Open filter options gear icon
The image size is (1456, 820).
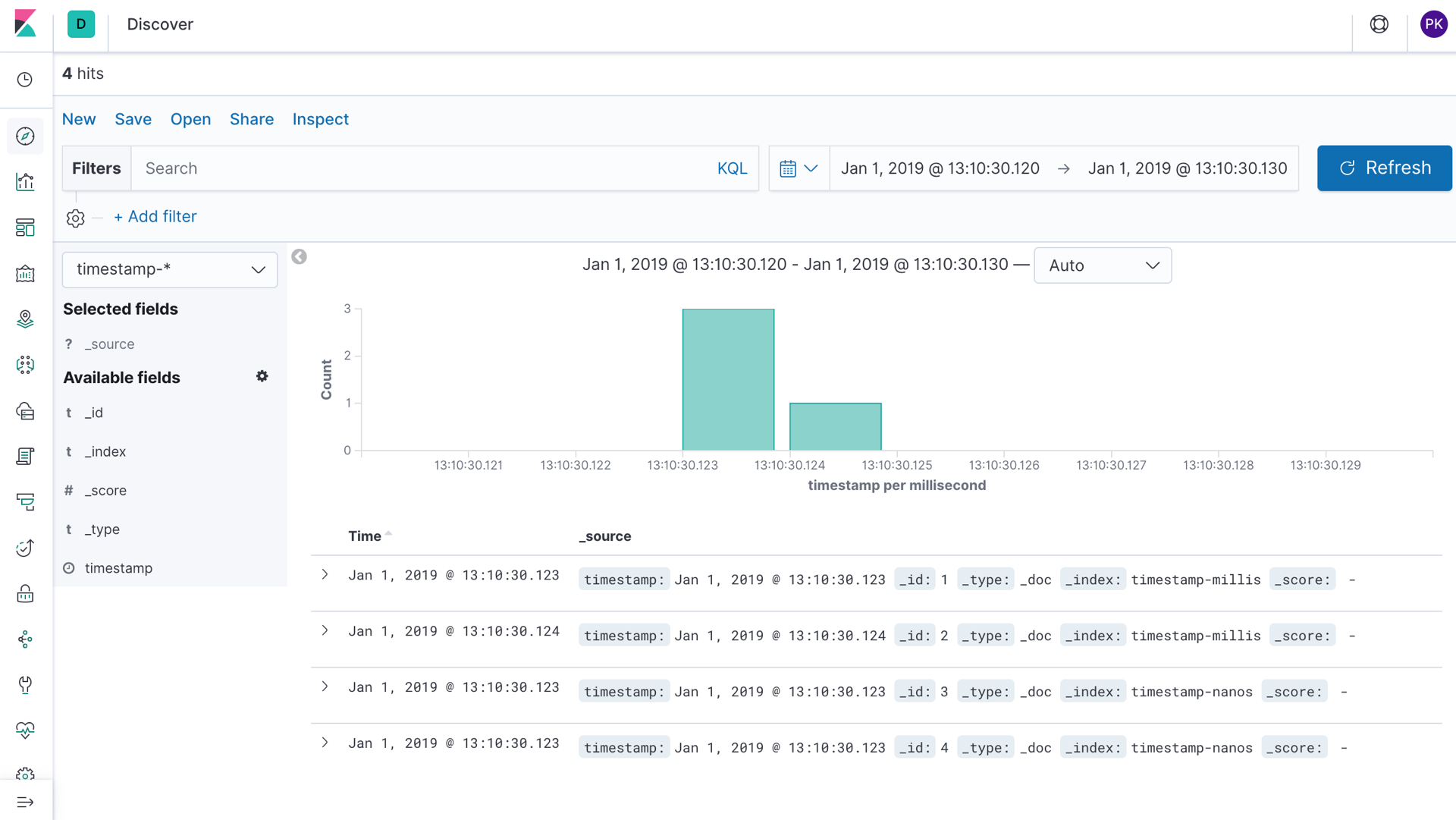tap(76, 218)
